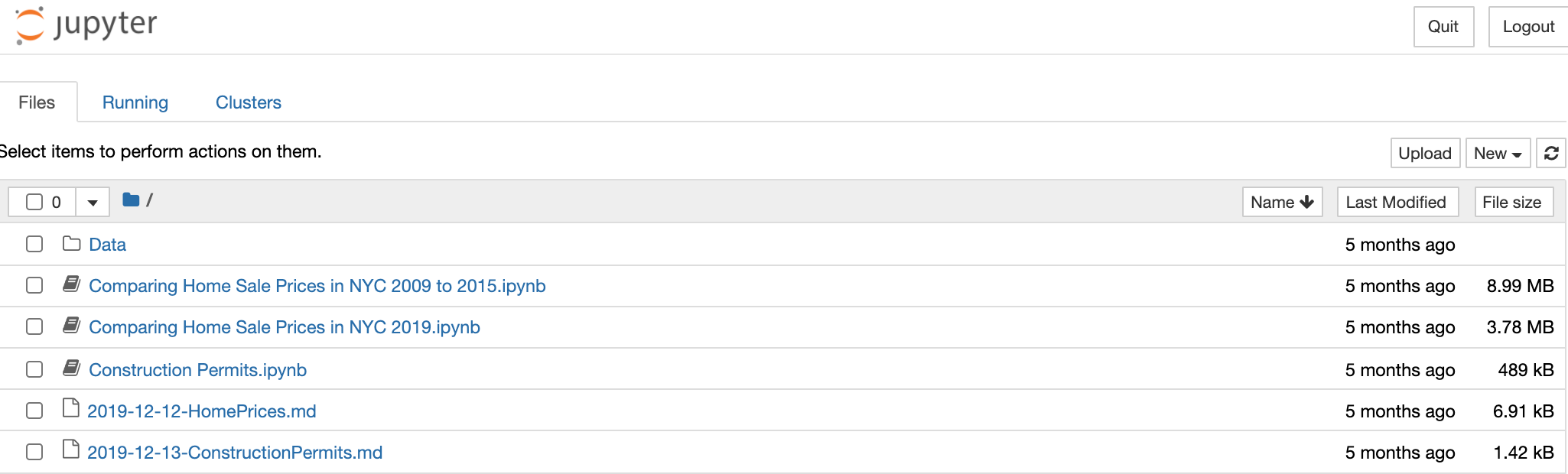Open the New dropdown
Image resolution: width=1568 pixels, height=474 pixels.
(x=1497, y=153)
